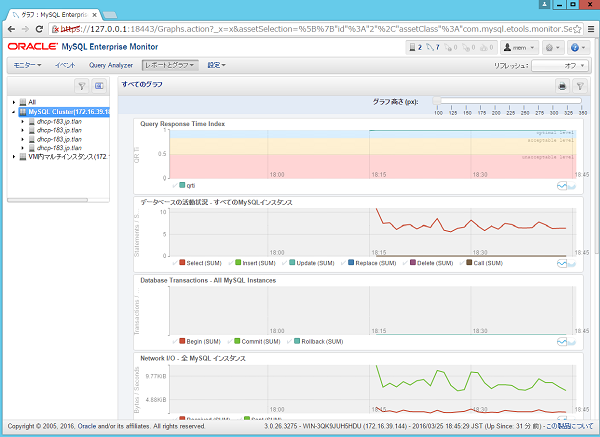
Task: Reload the page with refresh icon
Action: 39,29
